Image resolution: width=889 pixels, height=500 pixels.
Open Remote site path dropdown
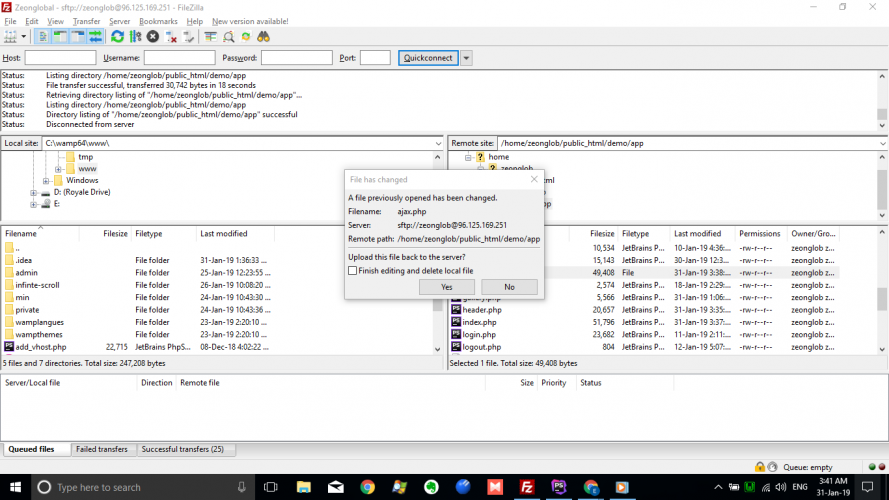[x=883, y=143]
